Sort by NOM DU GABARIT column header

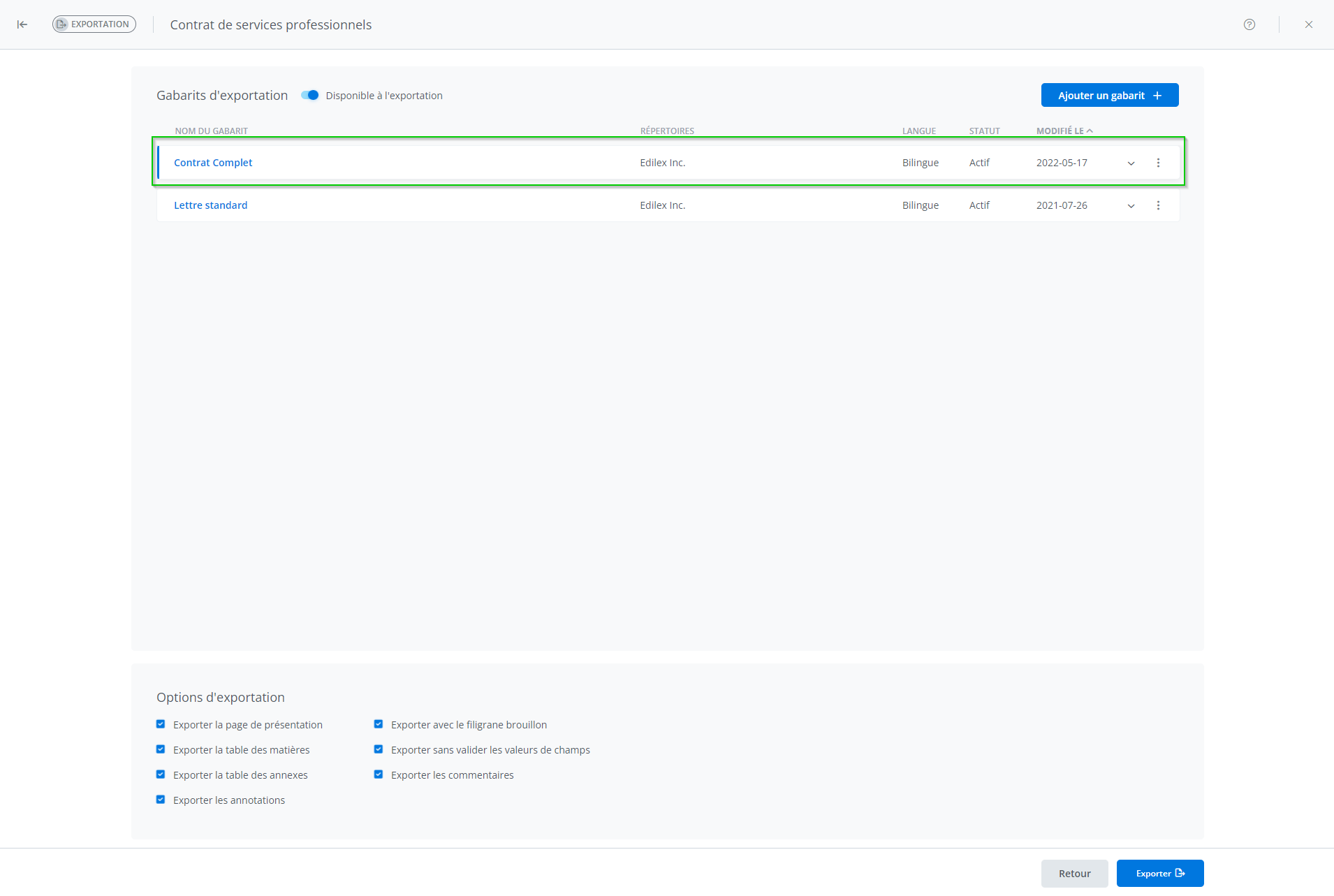coord(211,131)
